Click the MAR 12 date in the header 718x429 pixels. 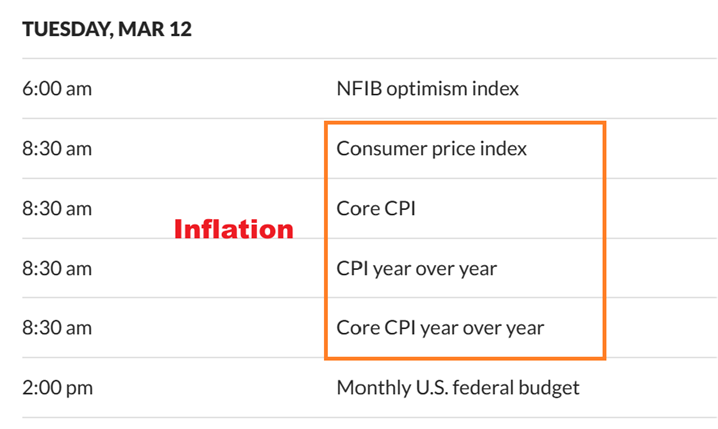pos(155,28)
